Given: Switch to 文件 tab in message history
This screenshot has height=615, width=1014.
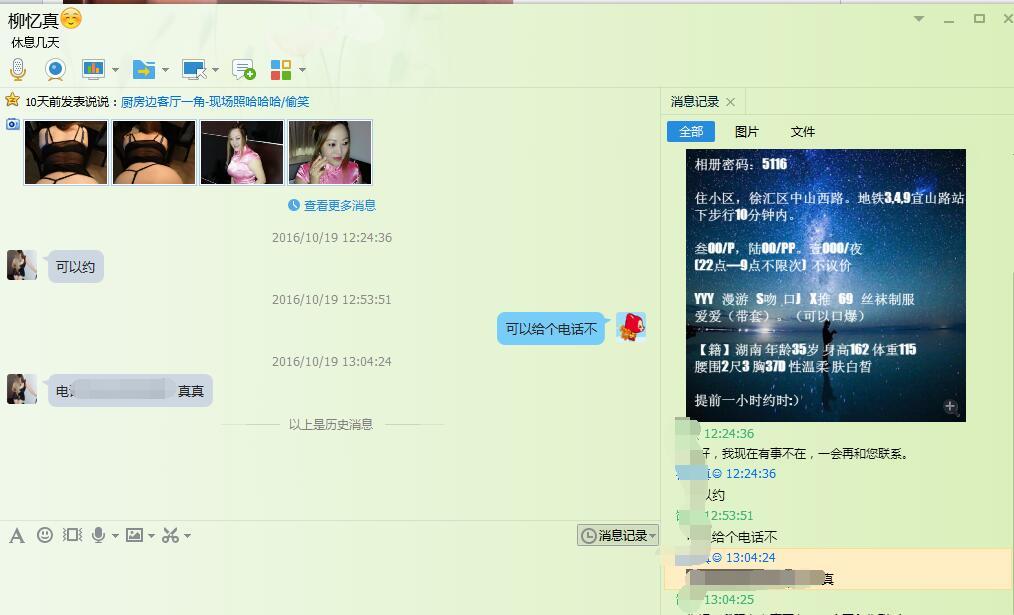Looking at the screenshot, I should tap(803, 132).
